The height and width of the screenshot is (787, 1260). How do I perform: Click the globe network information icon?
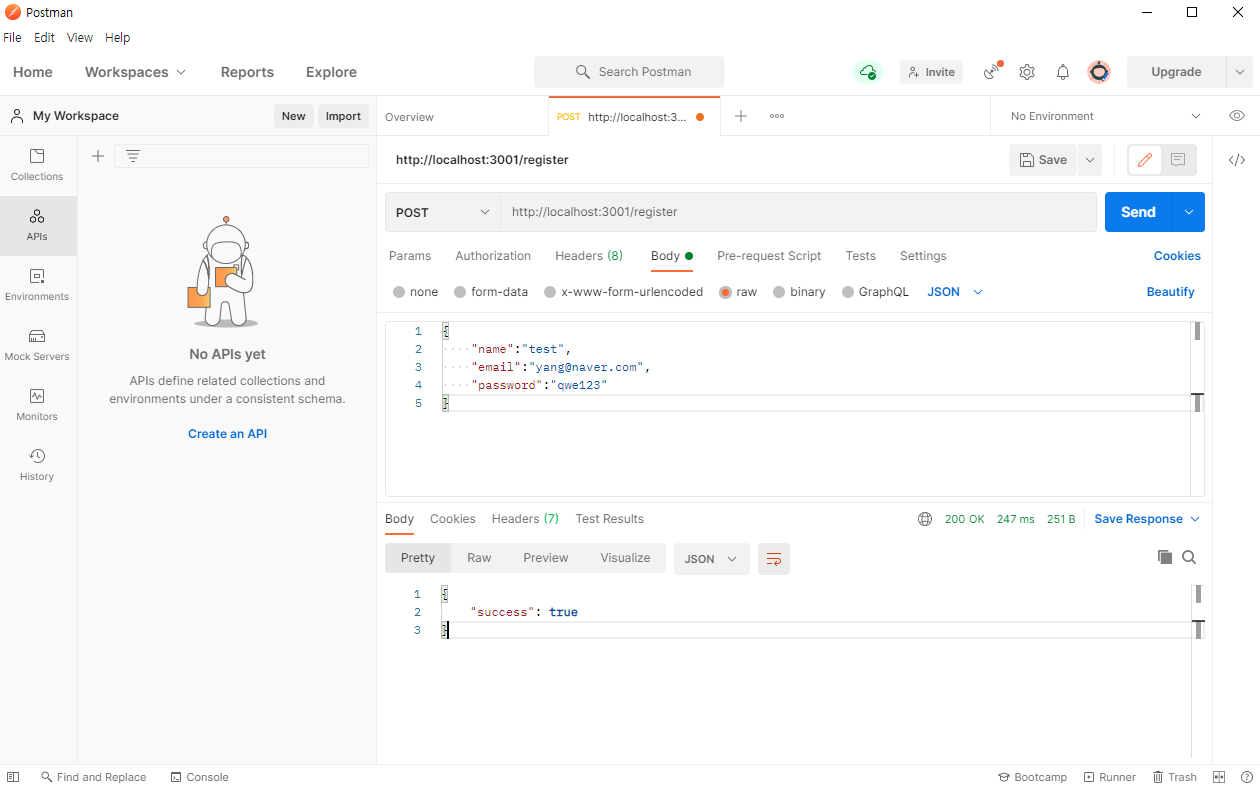click(925, 519)
